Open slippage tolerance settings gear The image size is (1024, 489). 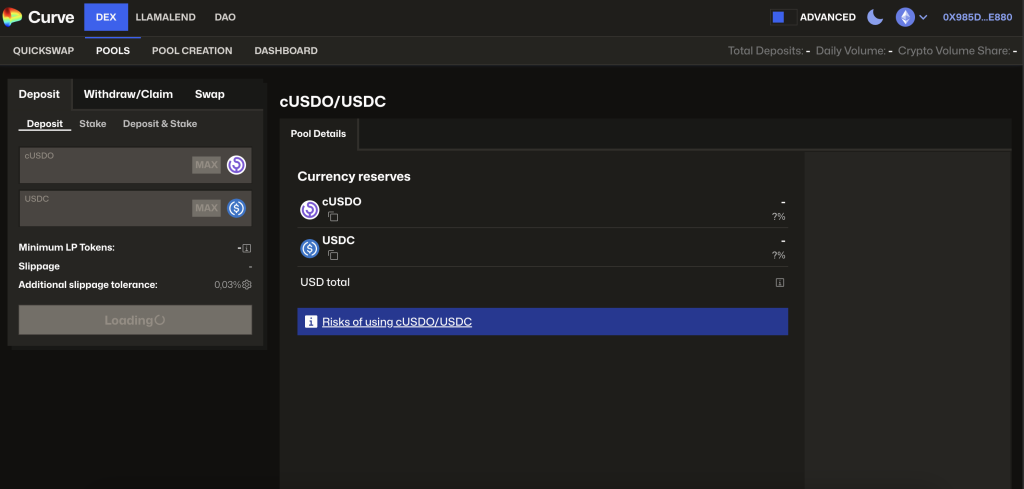[247, 285]
